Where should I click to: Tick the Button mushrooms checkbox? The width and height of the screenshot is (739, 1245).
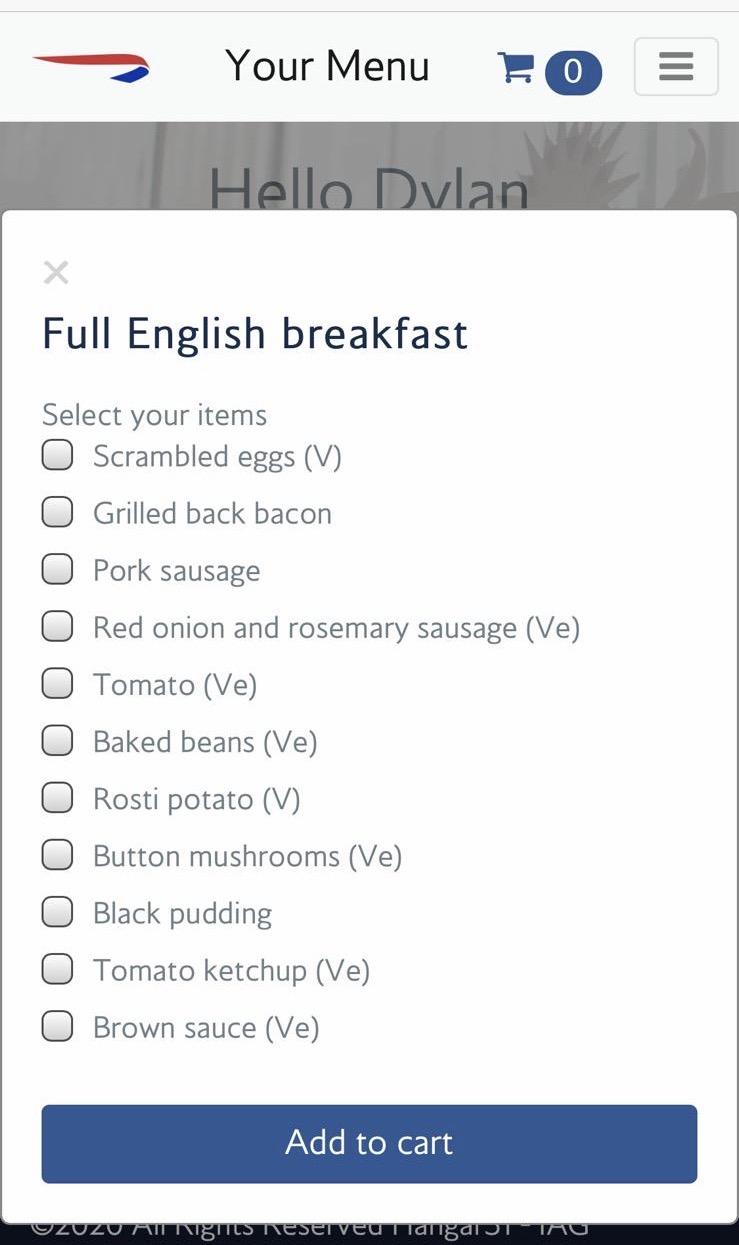(x=58, y=855)
